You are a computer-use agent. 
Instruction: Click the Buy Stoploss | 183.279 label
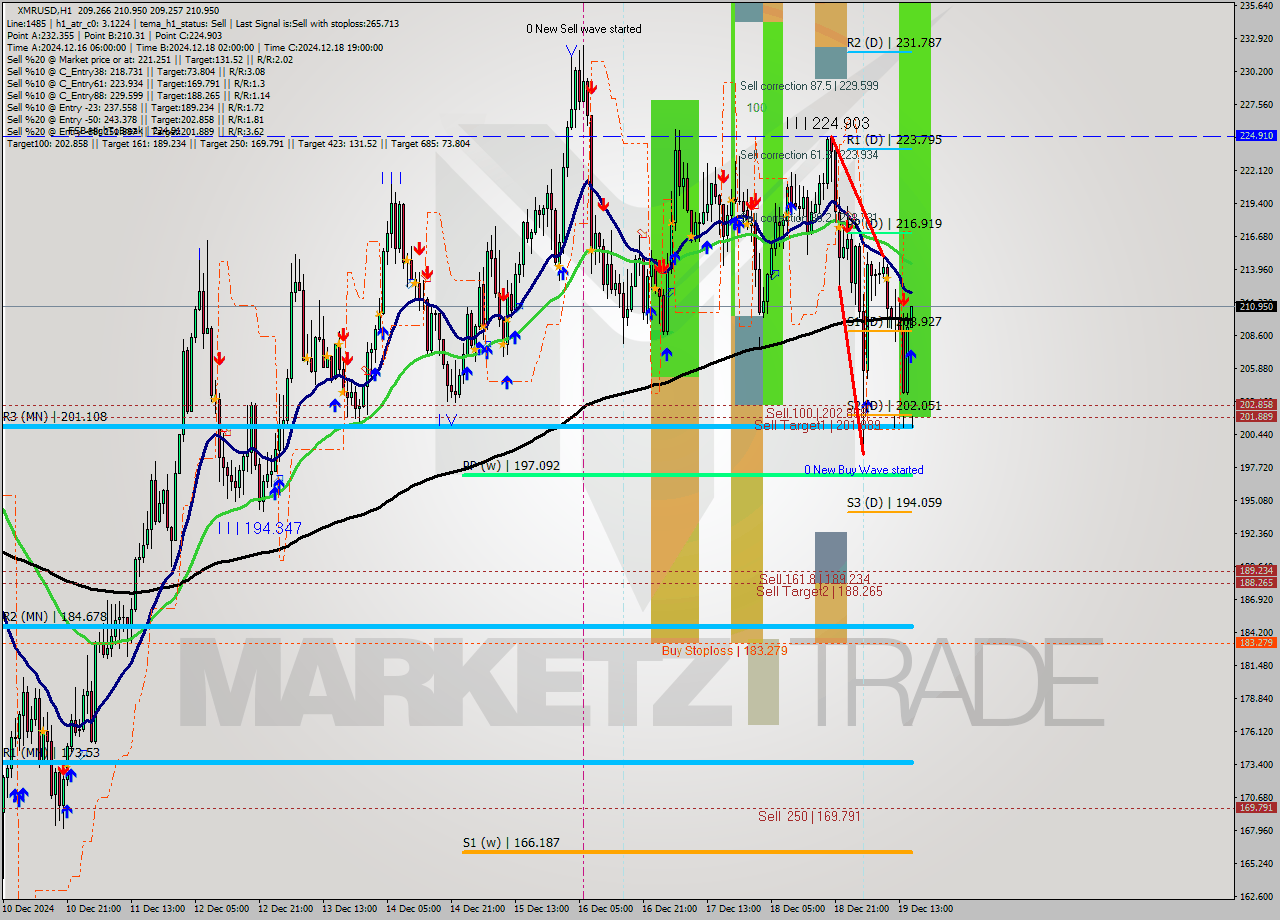pos(724,651)
